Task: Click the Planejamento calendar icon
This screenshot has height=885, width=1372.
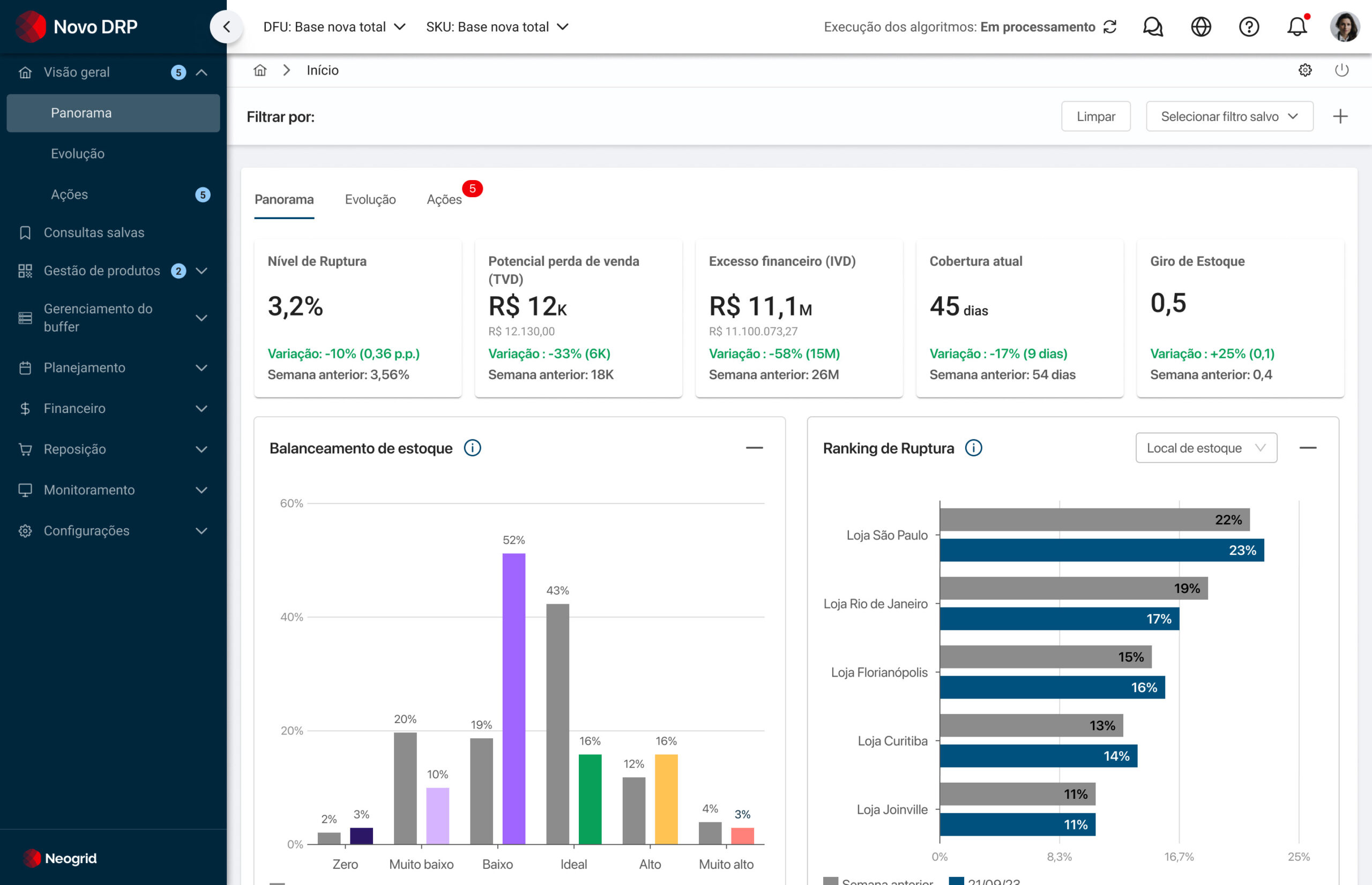Action: click(x=25, y=368)
